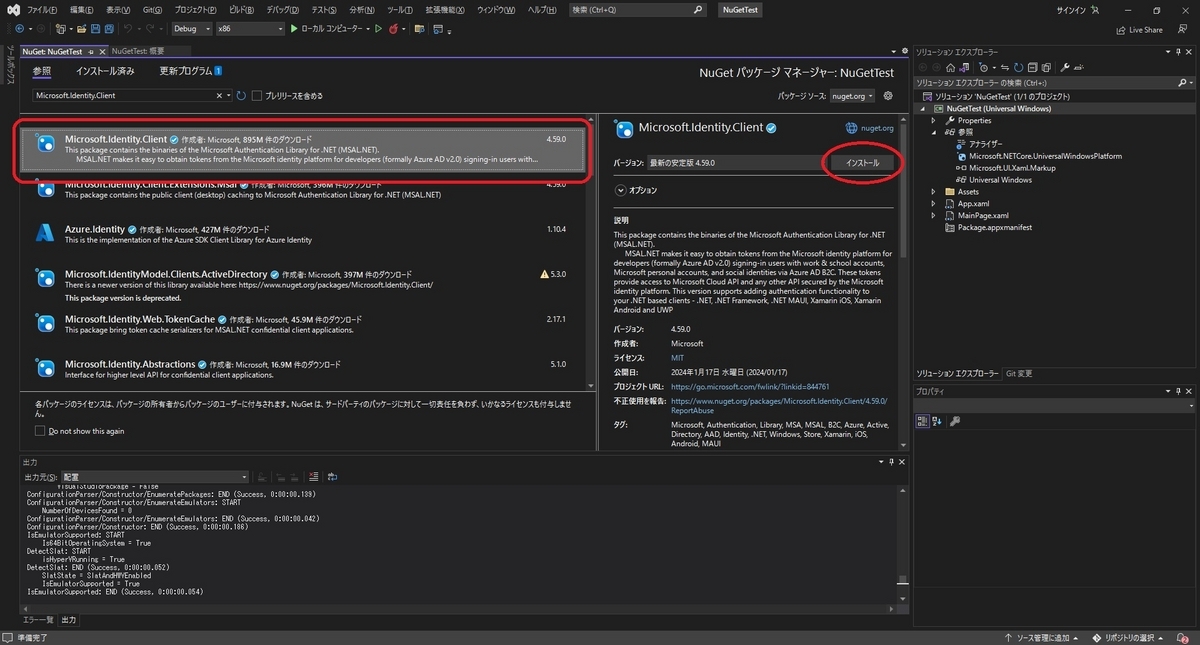Collapse the References (参照) node in Solution Explorer

tap(933, 132)
